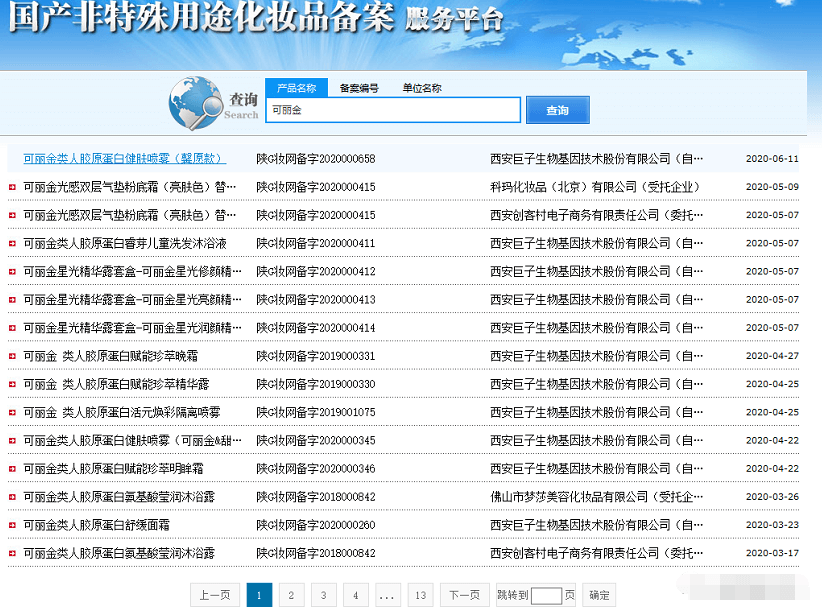Image resolution: width=822 pixels, height=612 pixels.
Task: Click red bullet icon beside 科玛化妆品 row
Action: (12, 187)
